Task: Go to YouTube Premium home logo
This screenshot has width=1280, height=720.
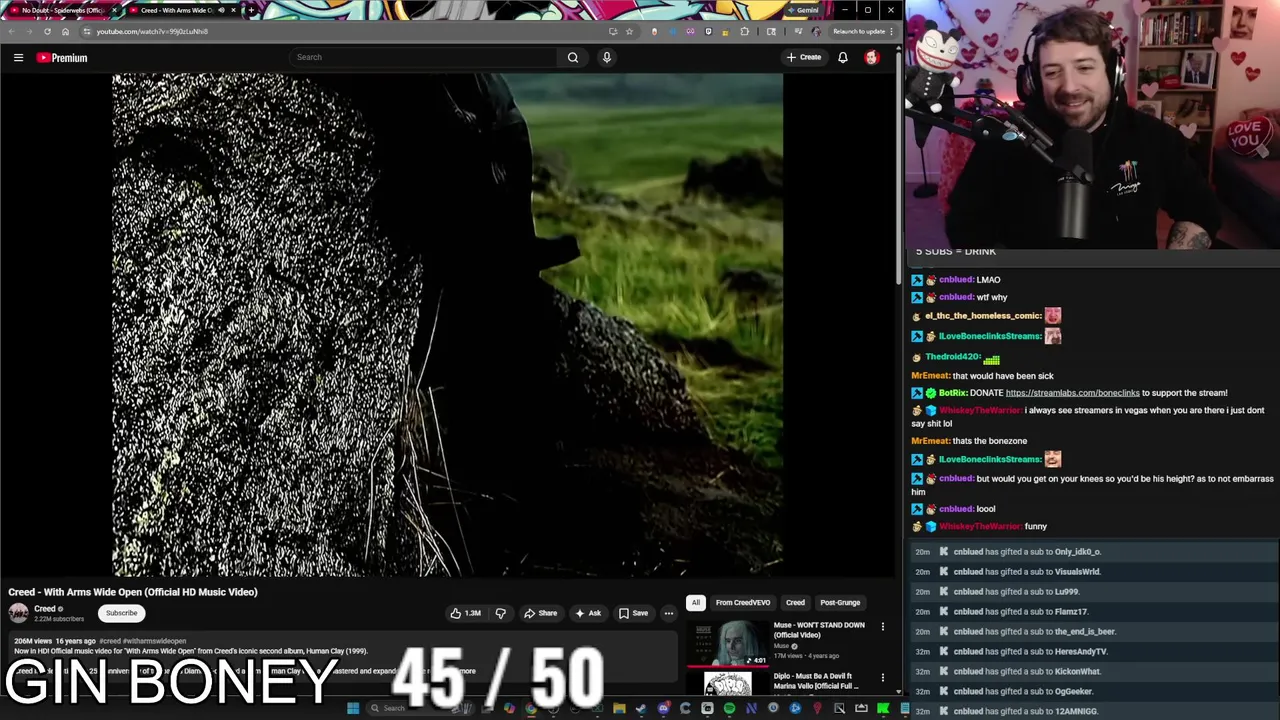Action: [62, 58]
